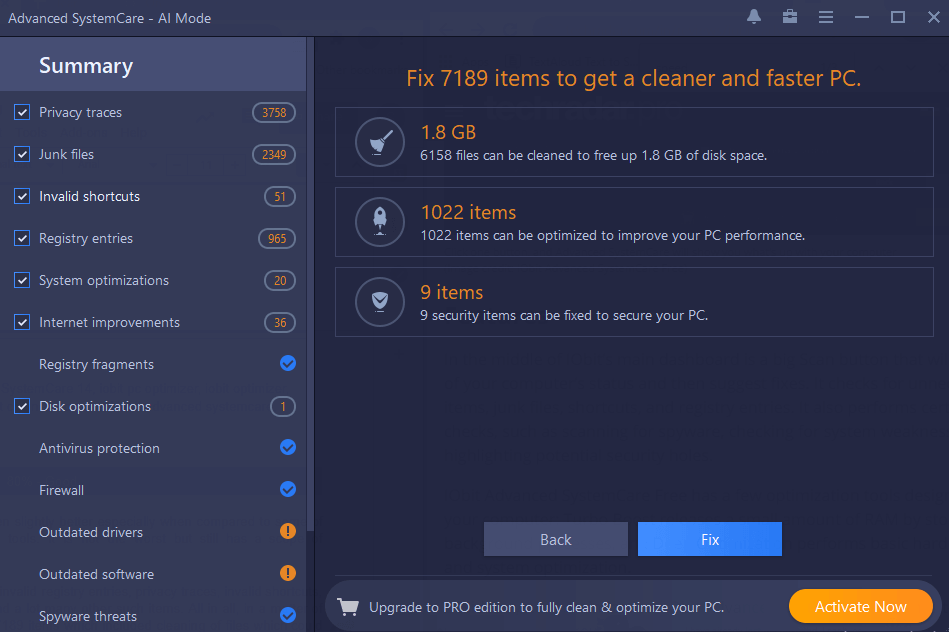This screenshot has height=632, width=949.
Task: Select the Registry fragments category label
Action: point(97,364)
